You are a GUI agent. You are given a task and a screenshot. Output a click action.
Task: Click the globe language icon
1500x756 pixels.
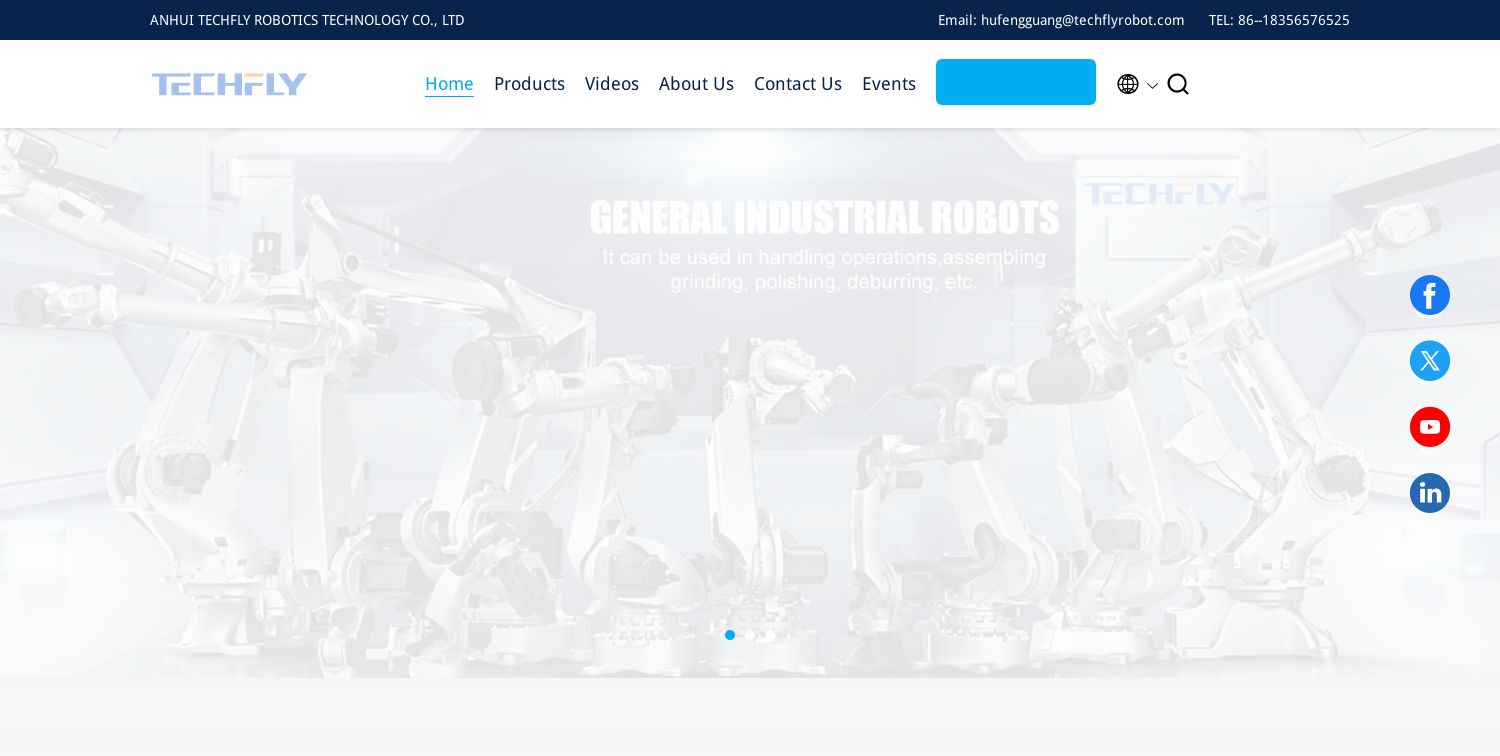1128,84
